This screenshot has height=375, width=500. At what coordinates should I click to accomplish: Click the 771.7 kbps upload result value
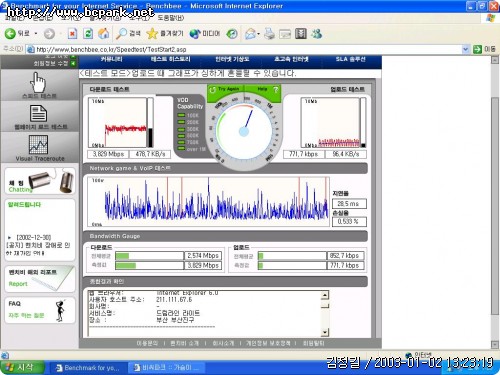pos(304,154)
